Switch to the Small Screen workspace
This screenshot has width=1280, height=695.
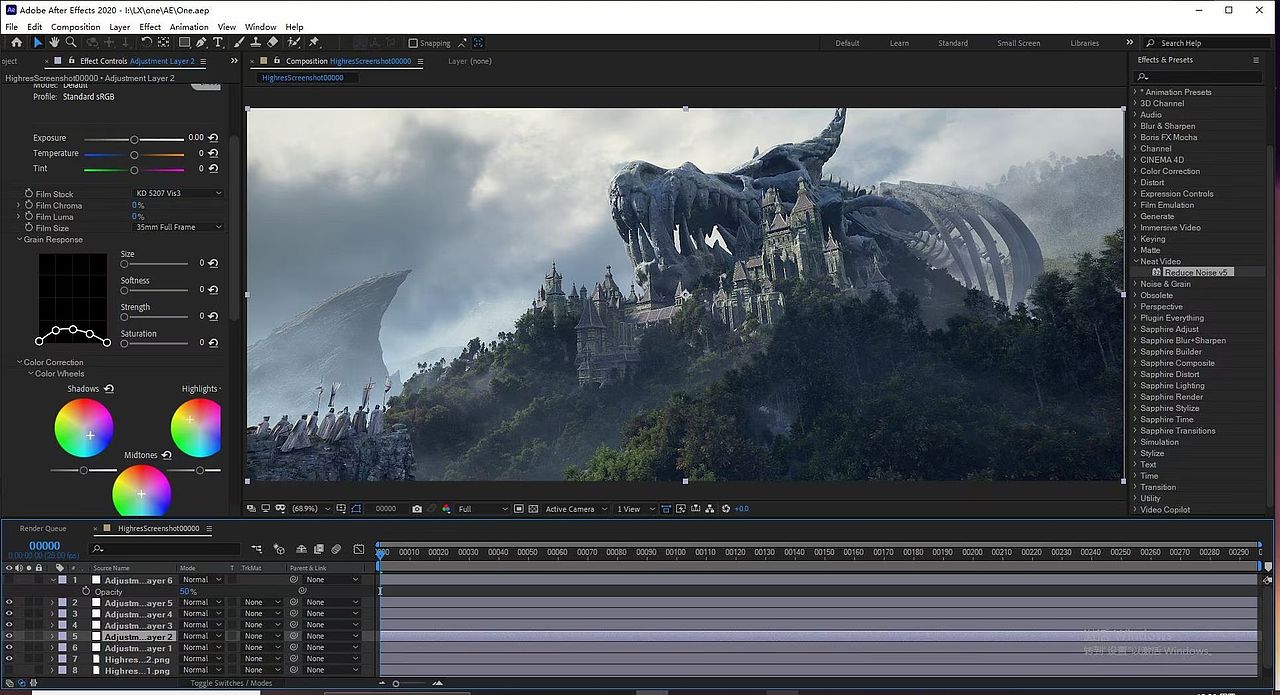[x=1018, y=43]
